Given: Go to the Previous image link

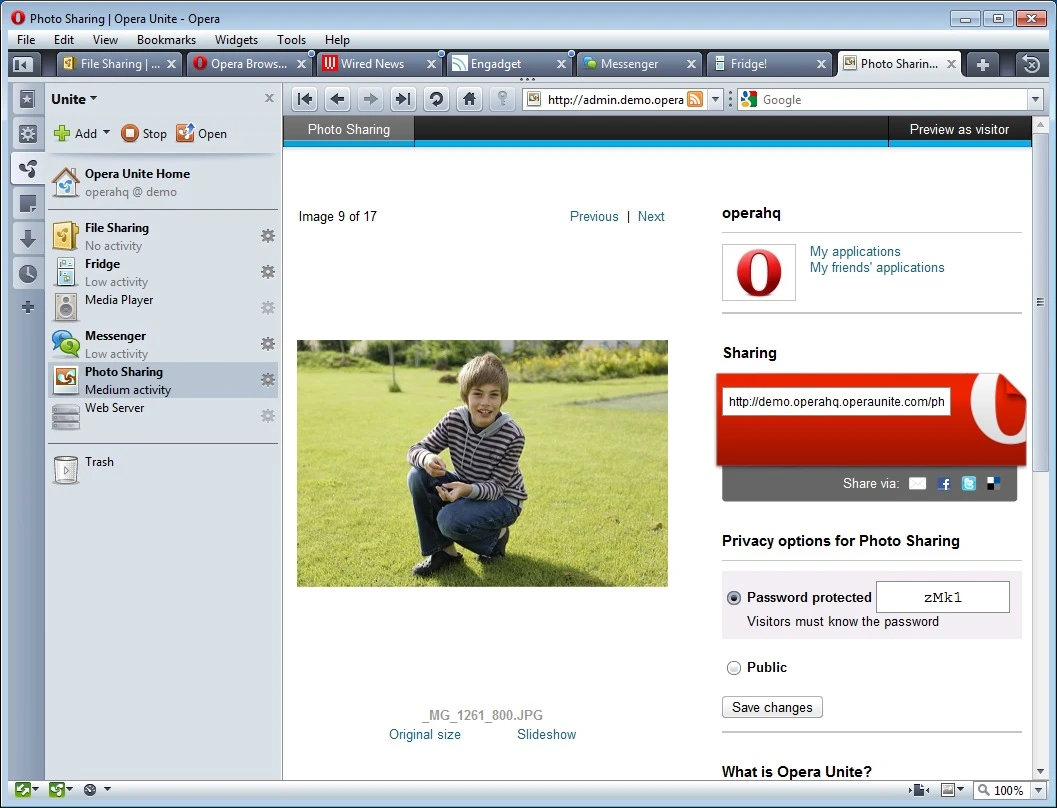Looking at the screenshot, I should point(594,216).
